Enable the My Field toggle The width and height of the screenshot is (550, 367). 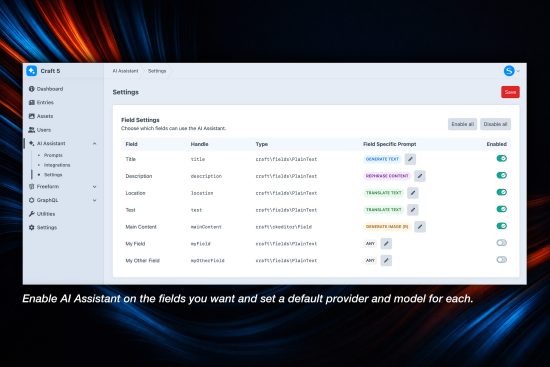coord(502,242)
